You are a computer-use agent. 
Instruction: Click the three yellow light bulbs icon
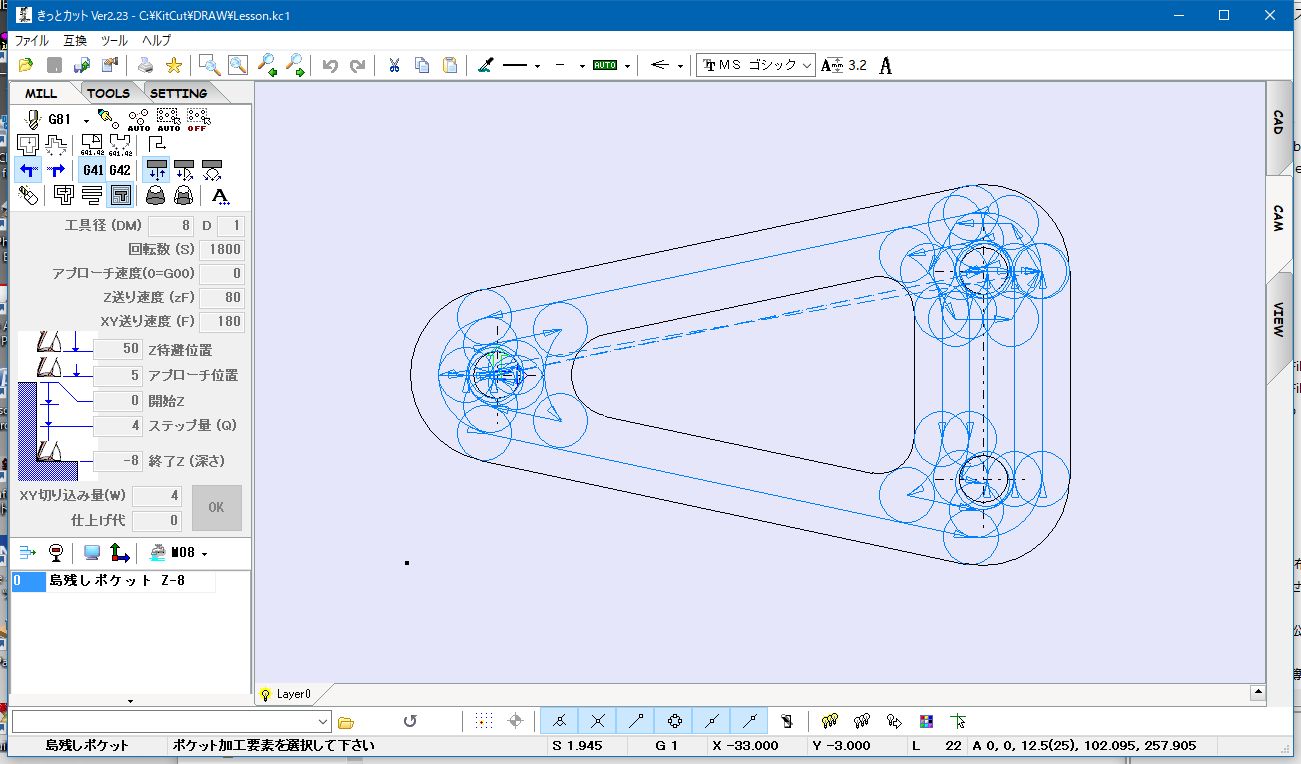click(x=829, y=721)
